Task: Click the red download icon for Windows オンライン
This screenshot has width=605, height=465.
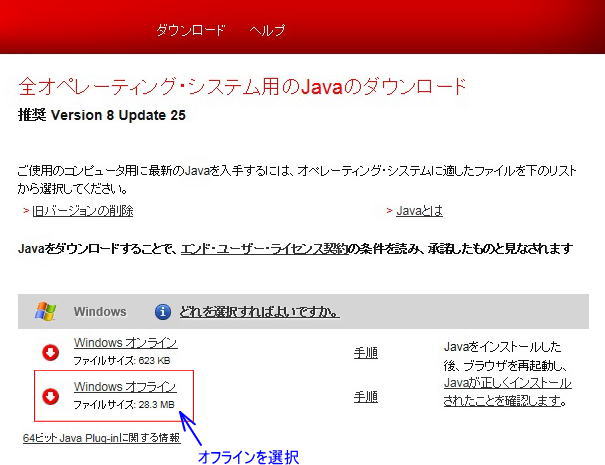Action: coord(51,352)
